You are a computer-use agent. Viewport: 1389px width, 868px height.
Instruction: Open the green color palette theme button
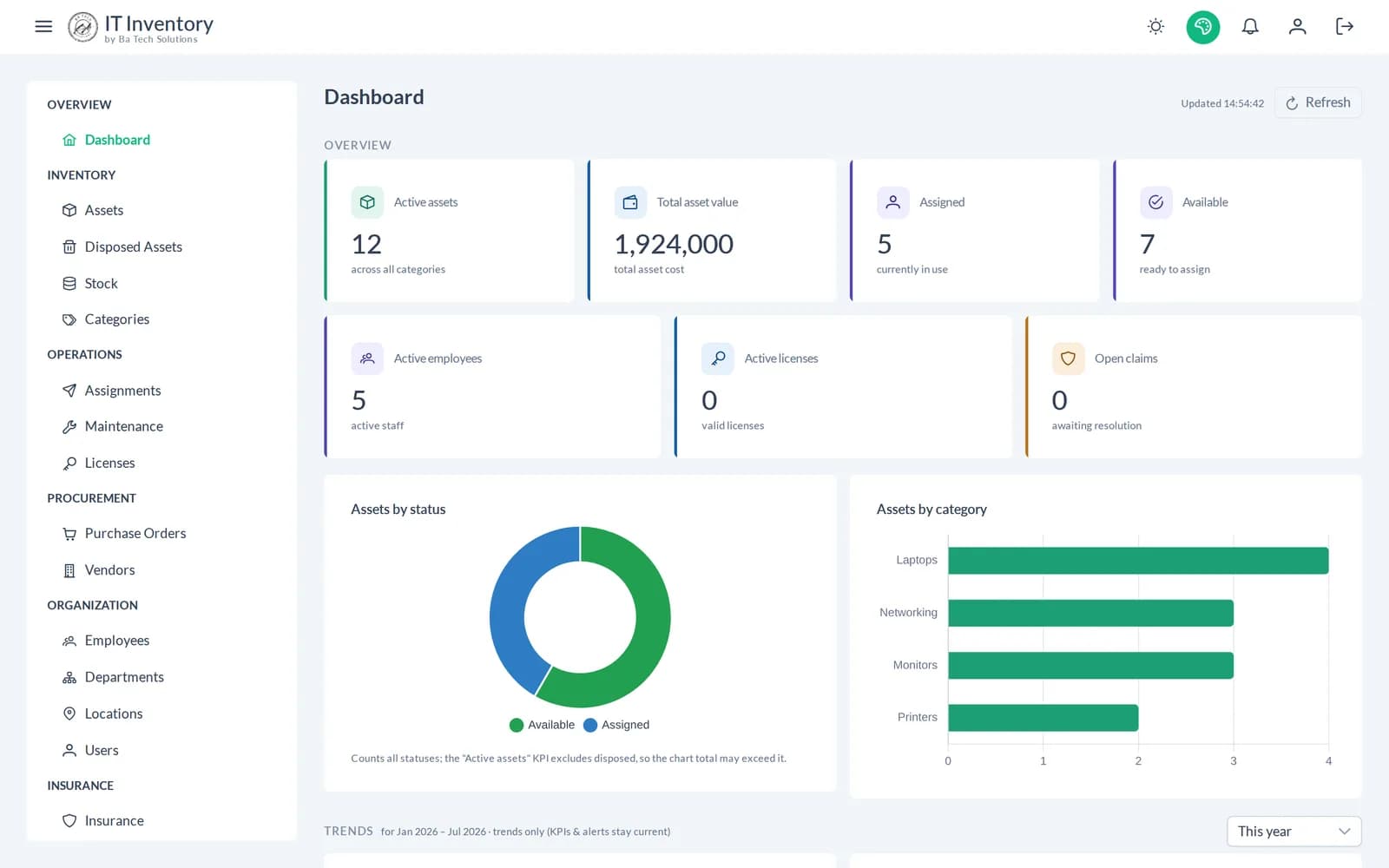coord(1202,27)
